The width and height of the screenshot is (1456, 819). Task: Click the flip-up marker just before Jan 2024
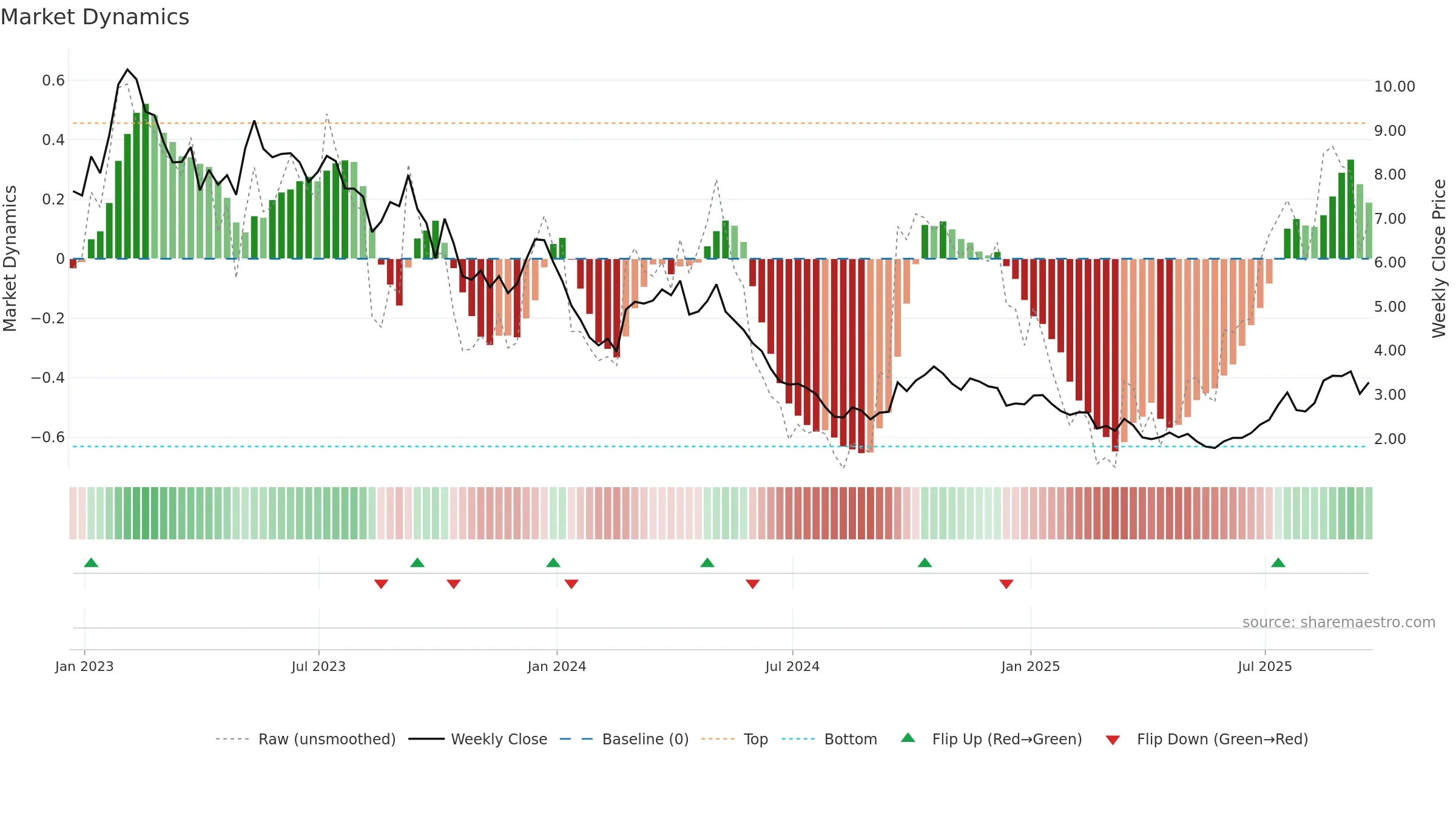click(x=553, y=562)
